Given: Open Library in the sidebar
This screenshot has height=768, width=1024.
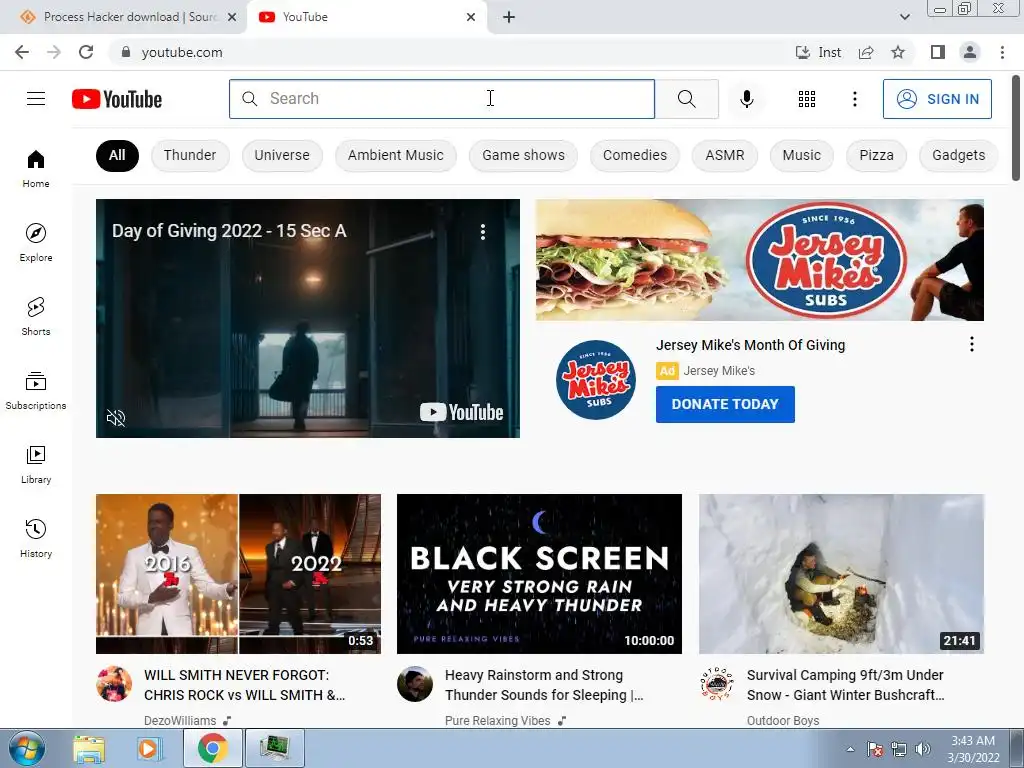Looking at the screenshot, I should pos(36,464).
